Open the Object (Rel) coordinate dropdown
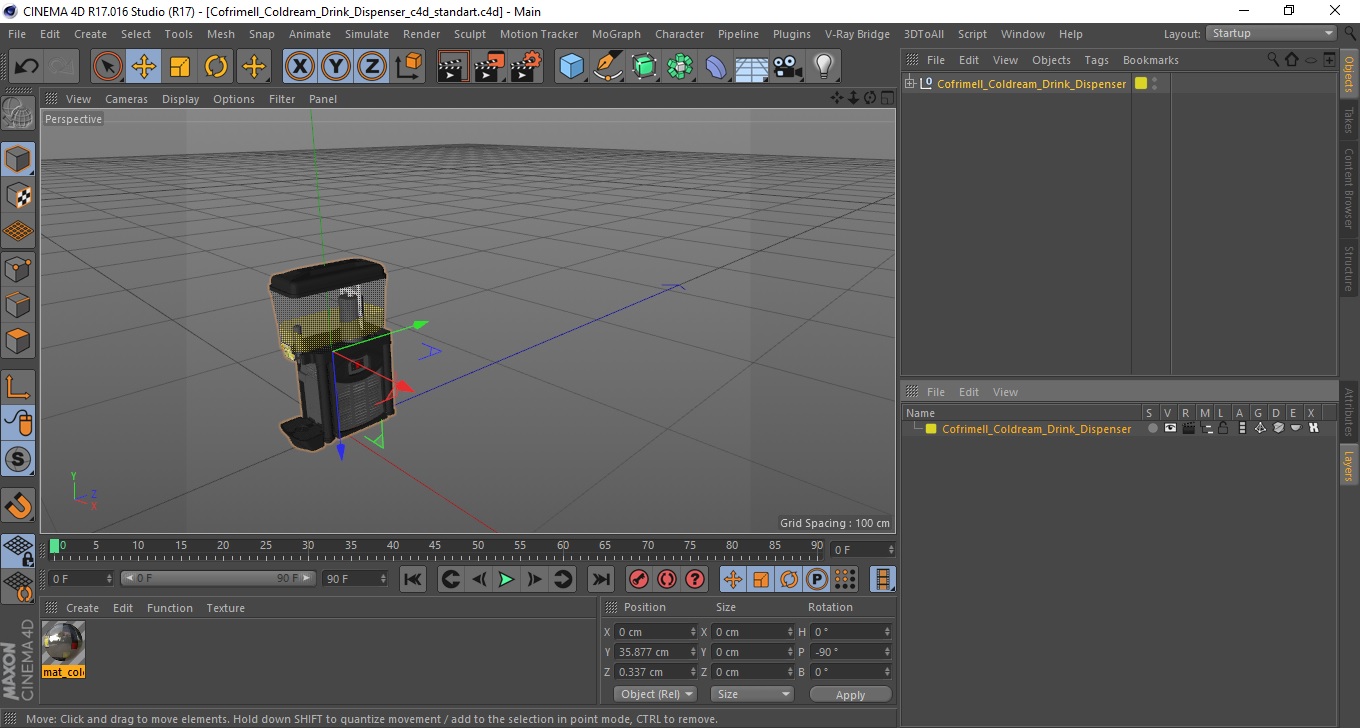1360x728 pixels. [x=655, y=694]
